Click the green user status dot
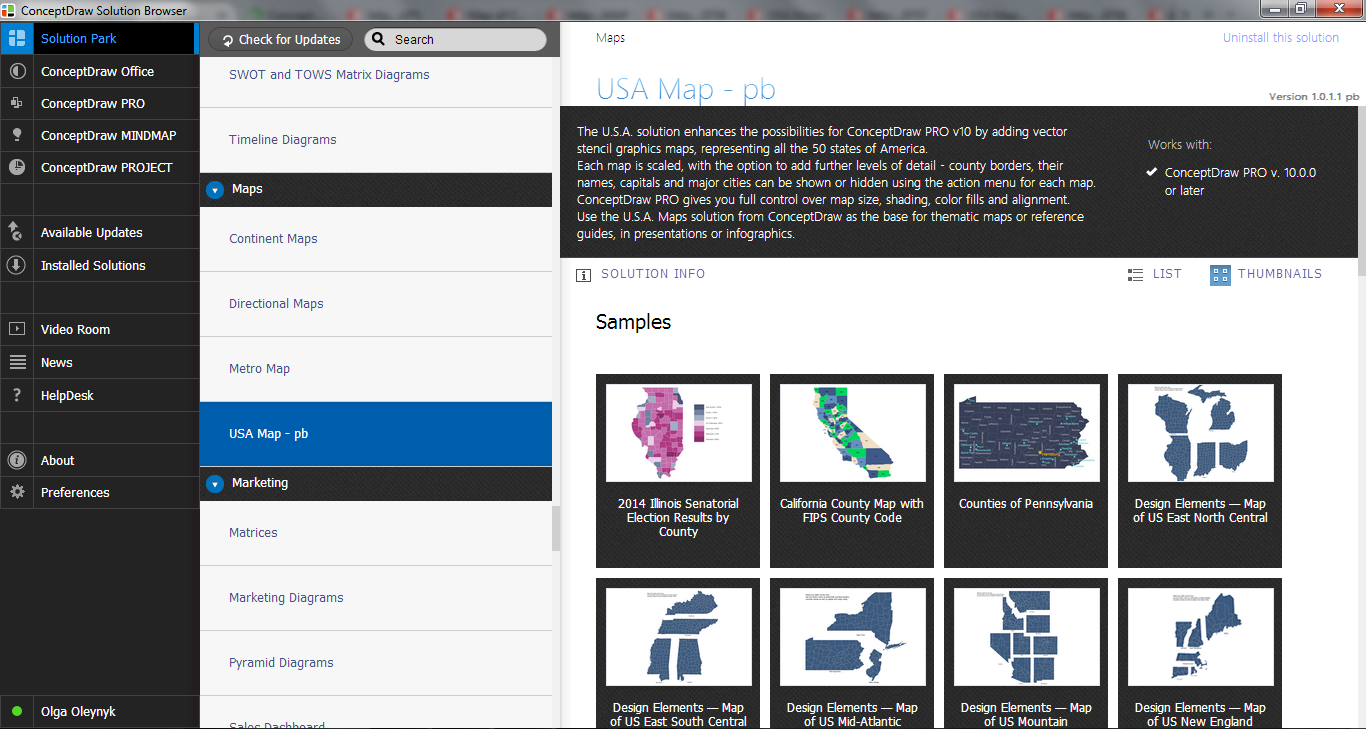 17,712
